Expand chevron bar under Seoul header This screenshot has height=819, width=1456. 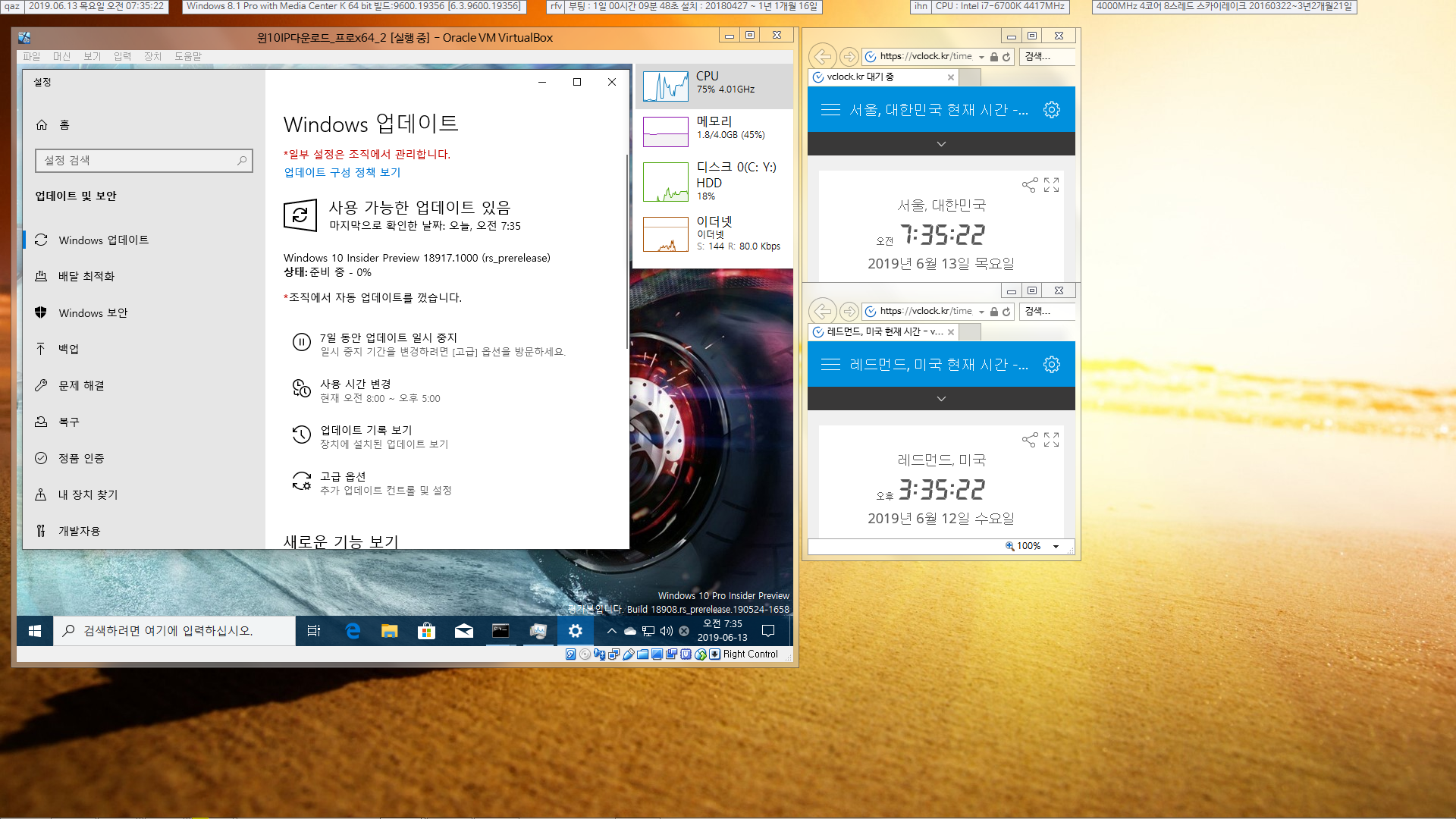pyautogui.click(x=941, y=143)
